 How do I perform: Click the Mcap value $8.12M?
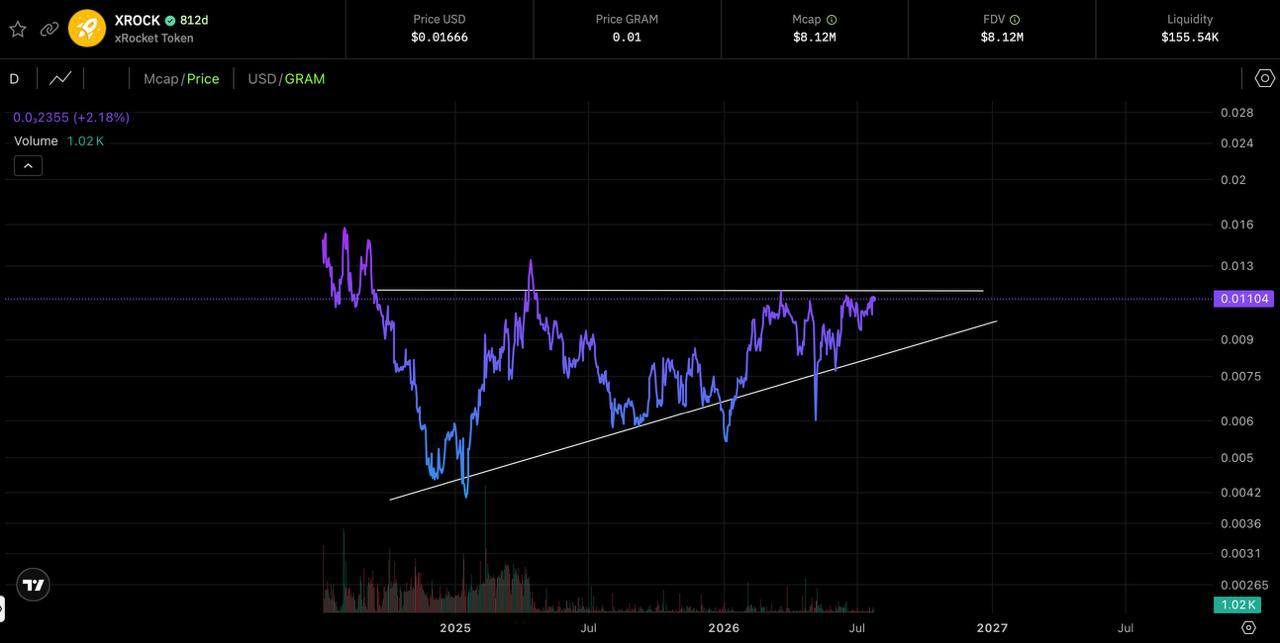(814, 38)
